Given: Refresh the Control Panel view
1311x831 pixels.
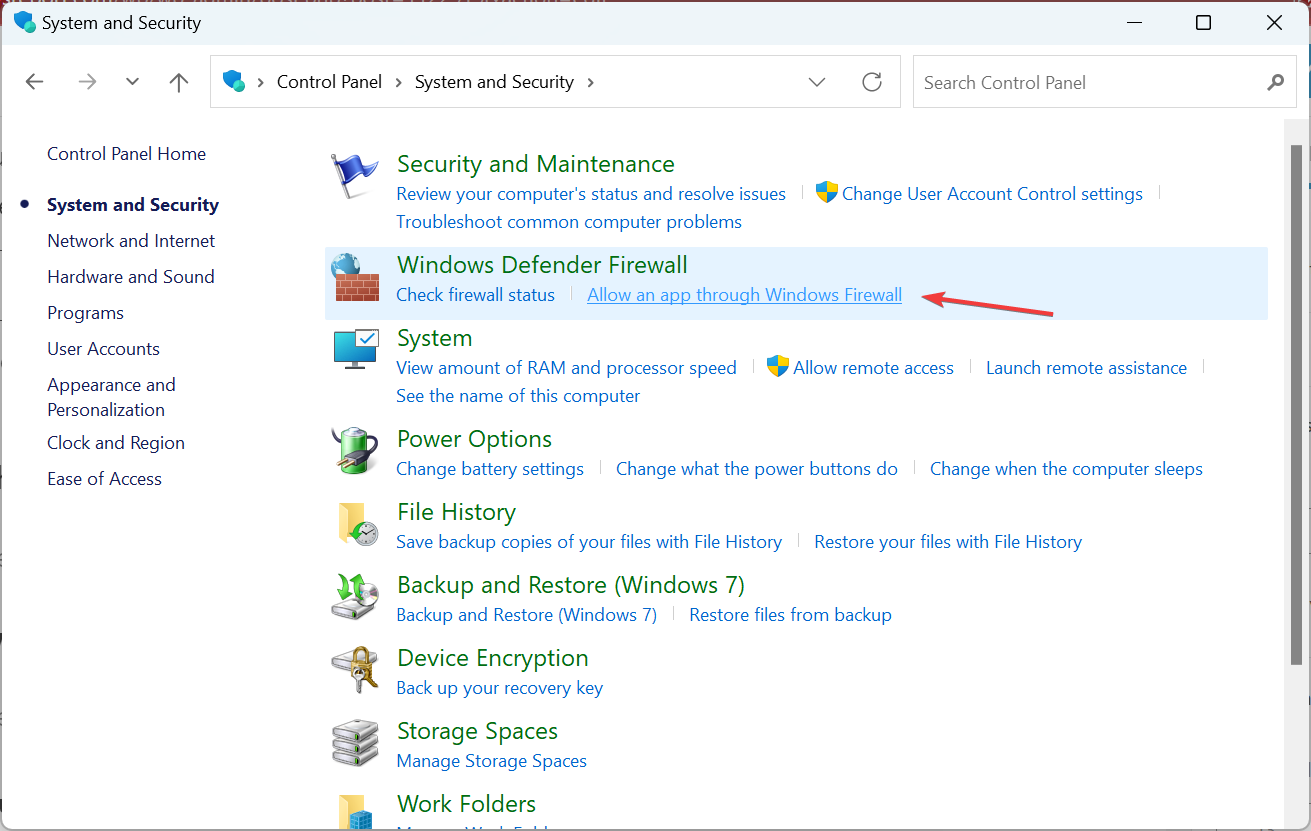Looking at the screenshot, I should tap(872, 82).
